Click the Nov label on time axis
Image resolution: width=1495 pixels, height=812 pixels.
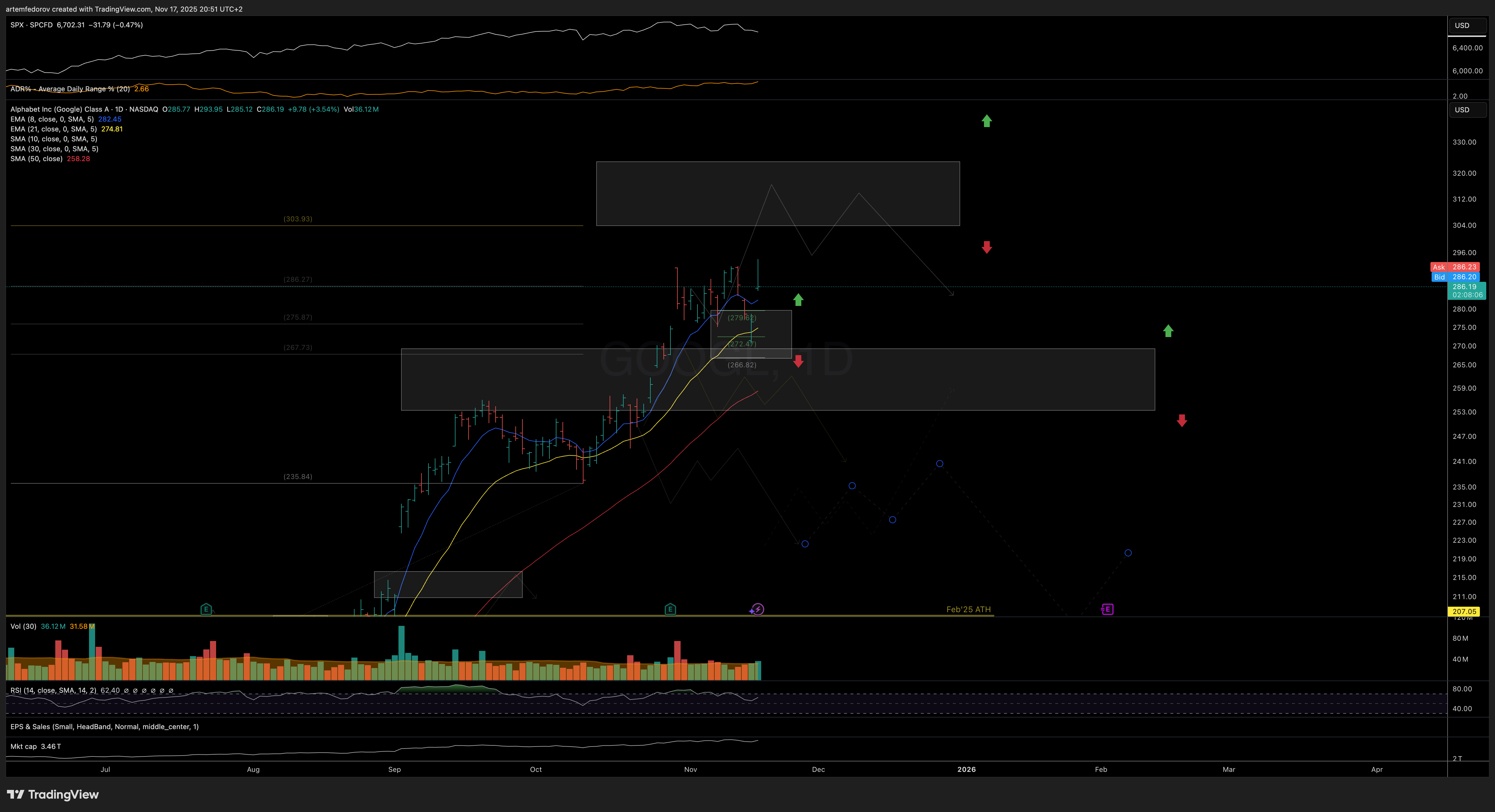[x=690, y=769]
